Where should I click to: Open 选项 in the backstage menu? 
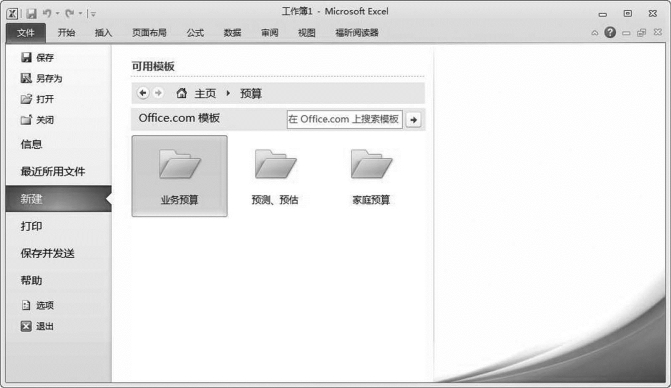[37, 305]
